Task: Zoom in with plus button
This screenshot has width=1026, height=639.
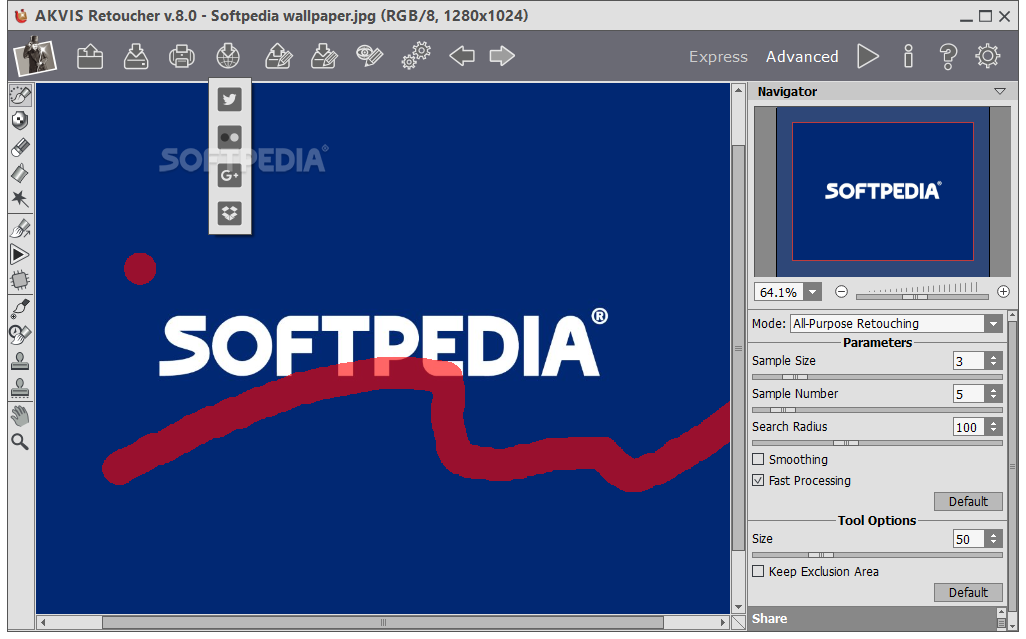Action: pyautogui.click(x=1003, y=292)
